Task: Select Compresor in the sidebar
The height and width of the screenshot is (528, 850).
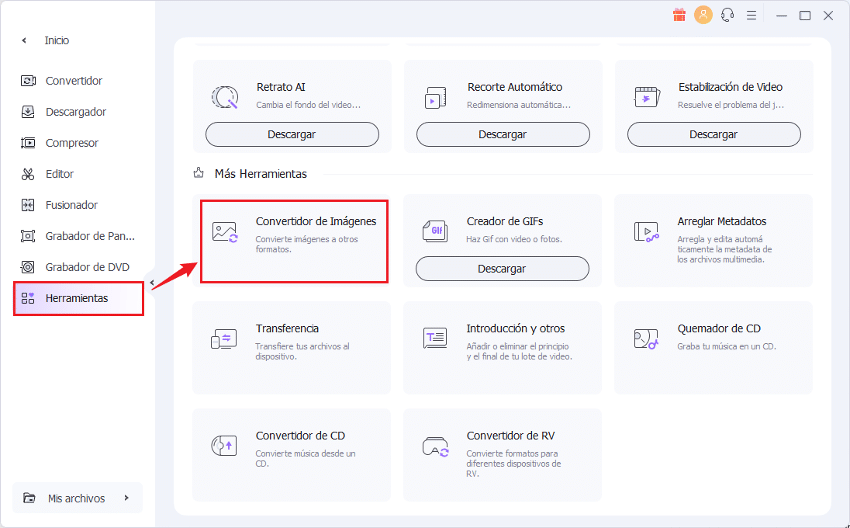Action: (x=71, y=143)
